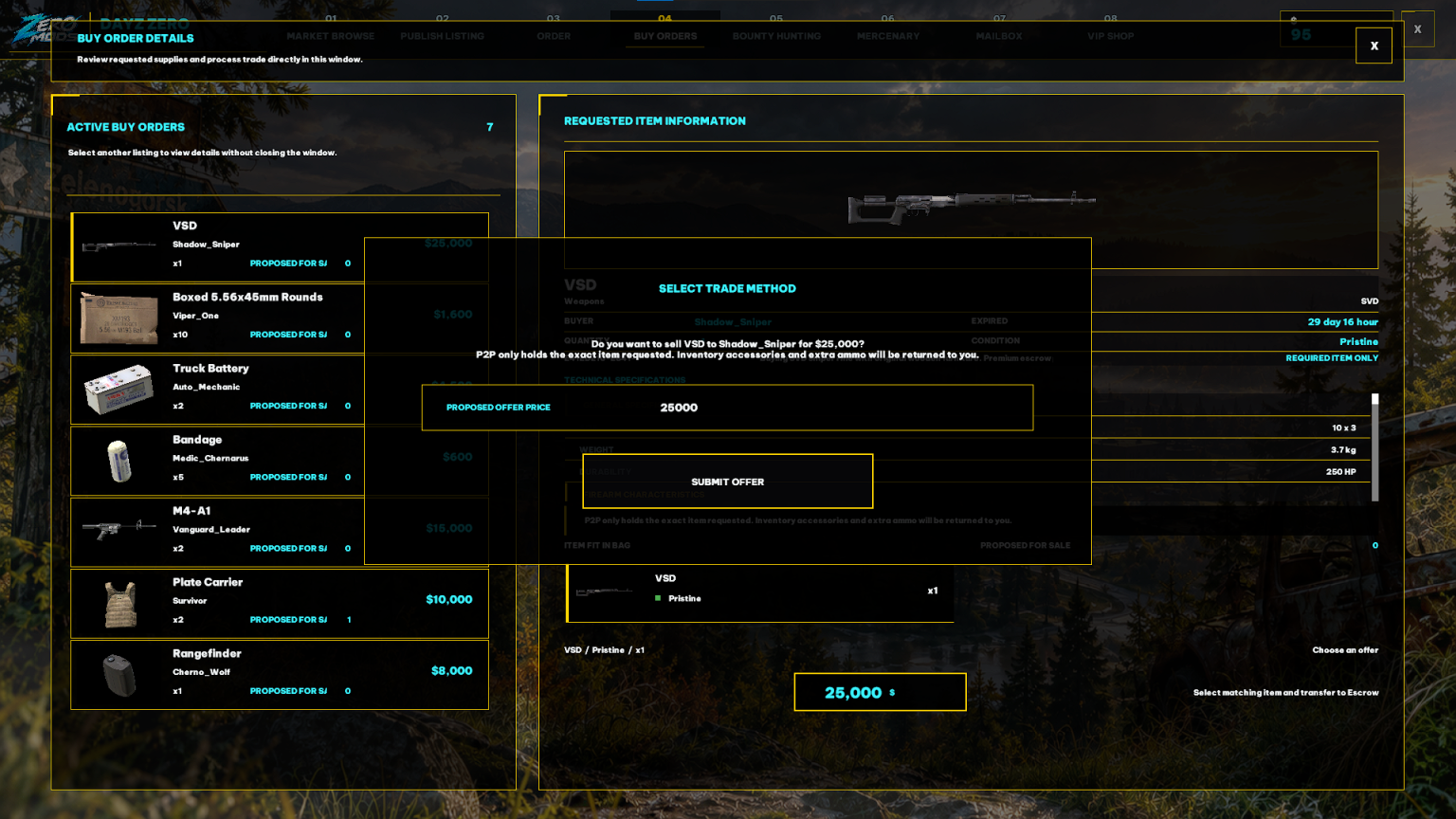Screen dimensions: 1456x819
Task: Click Proposed For Sale on Plate Carrier row
Action: [x=288, y=620]
